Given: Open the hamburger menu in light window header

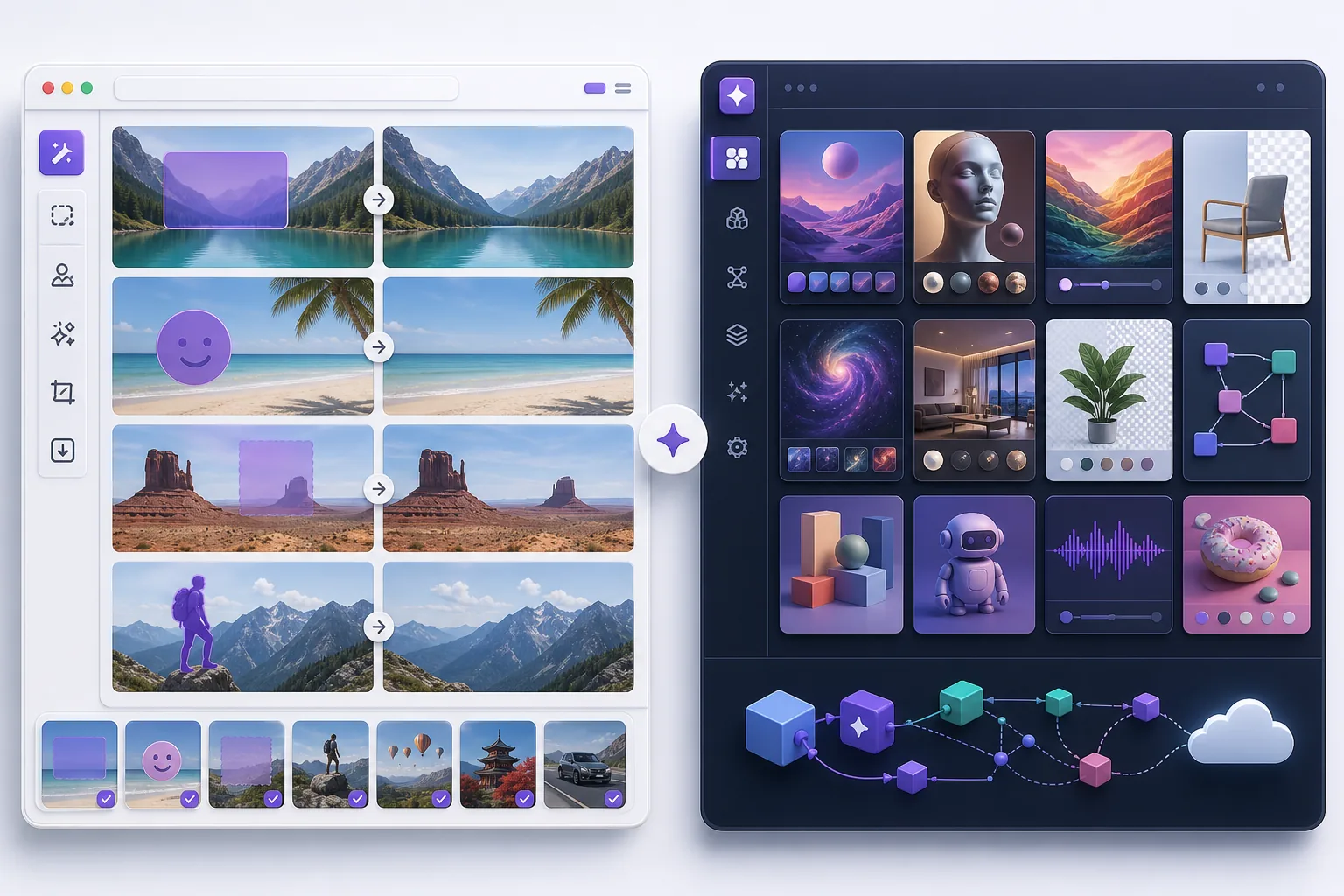Looking at the screenshot, I should point(623,88).
